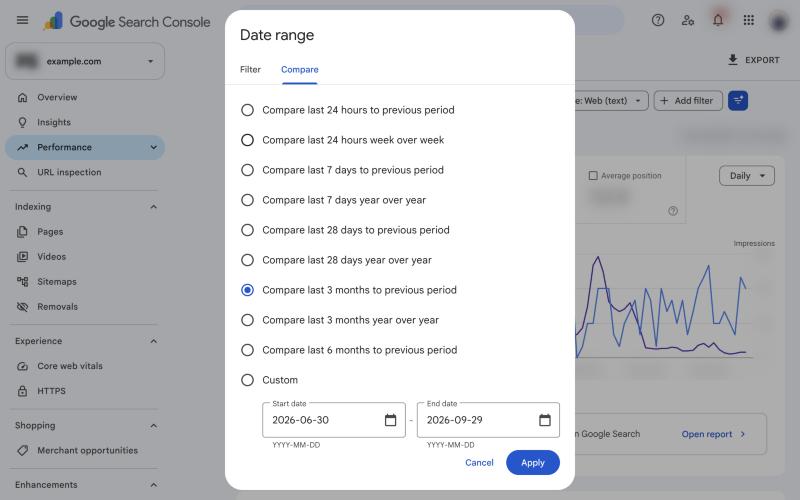Open the help question mark icon
The image size is (800, 500).
(x=658, y=20)
